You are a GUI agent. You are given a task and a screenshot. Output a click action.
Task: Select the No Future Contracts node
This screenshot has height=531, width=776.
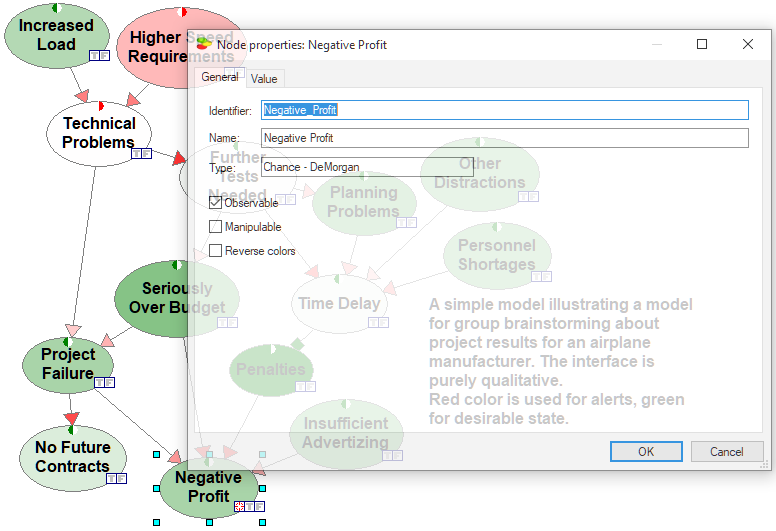[73, 458]
